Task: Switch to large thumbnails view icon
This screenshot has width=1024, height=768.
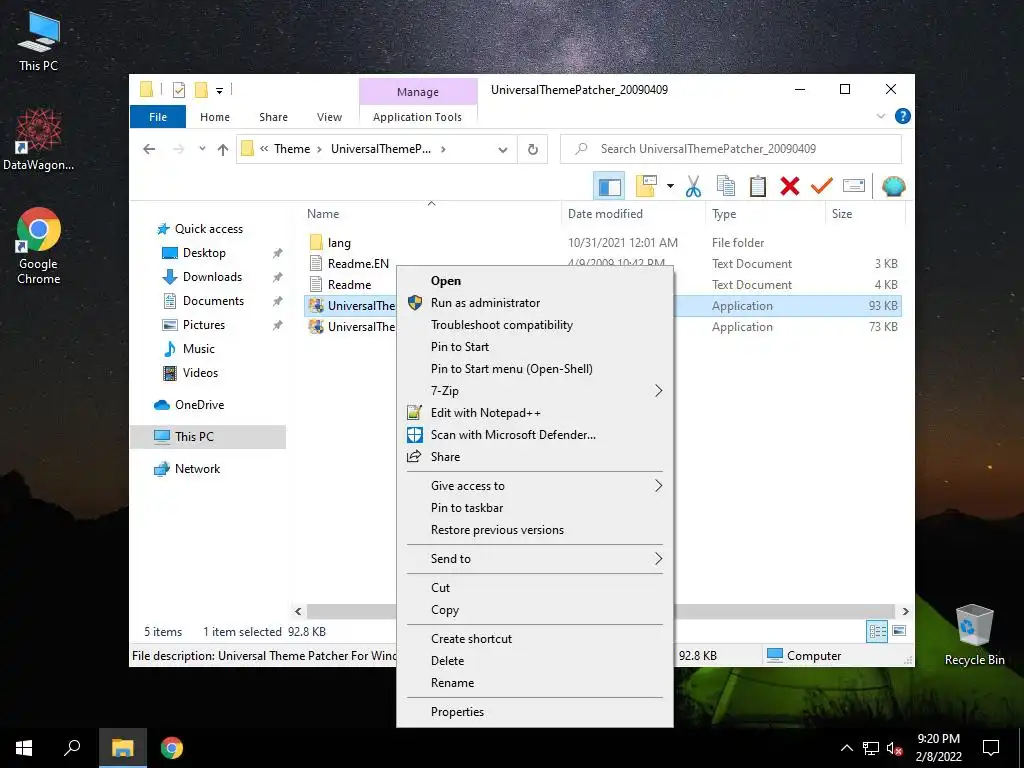Action: 899,631
